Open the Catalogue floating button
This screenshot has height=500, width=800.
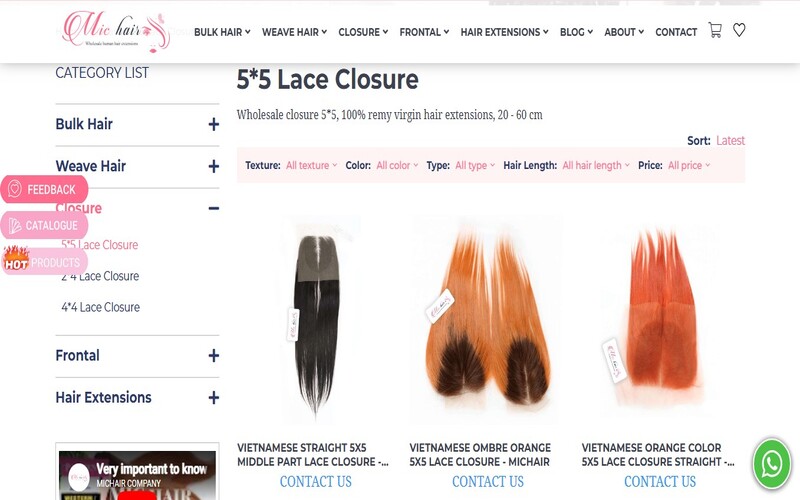[x=44, y=226]
